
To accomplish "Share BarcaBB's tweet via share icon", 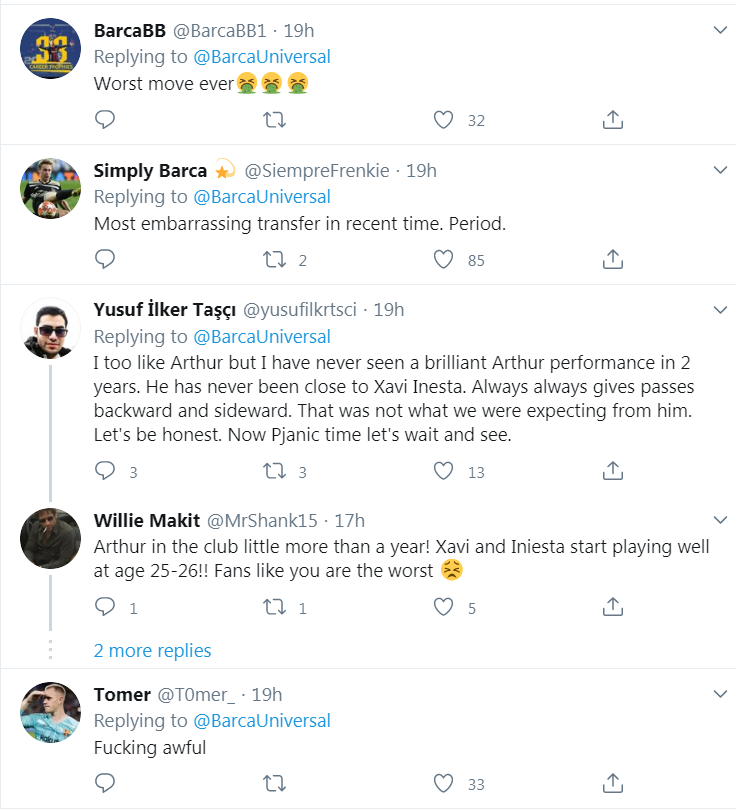I will [x=613, y=120].
